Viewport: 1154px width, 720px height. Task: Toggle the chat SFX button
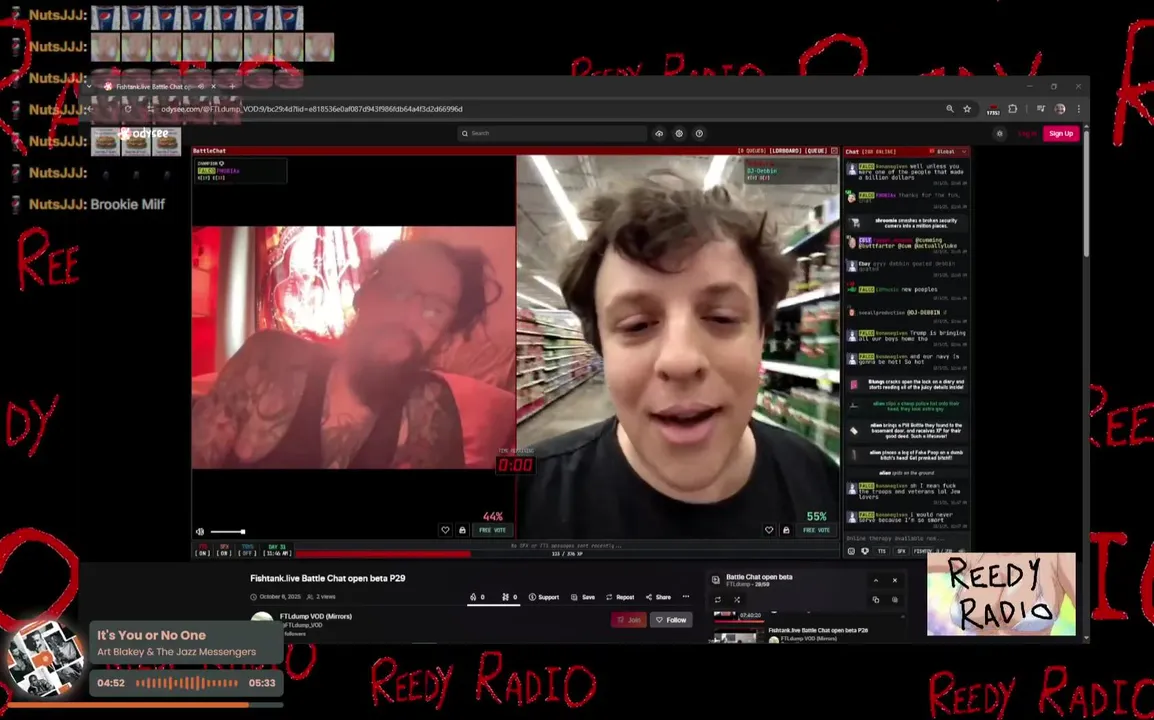pos(901,551)
